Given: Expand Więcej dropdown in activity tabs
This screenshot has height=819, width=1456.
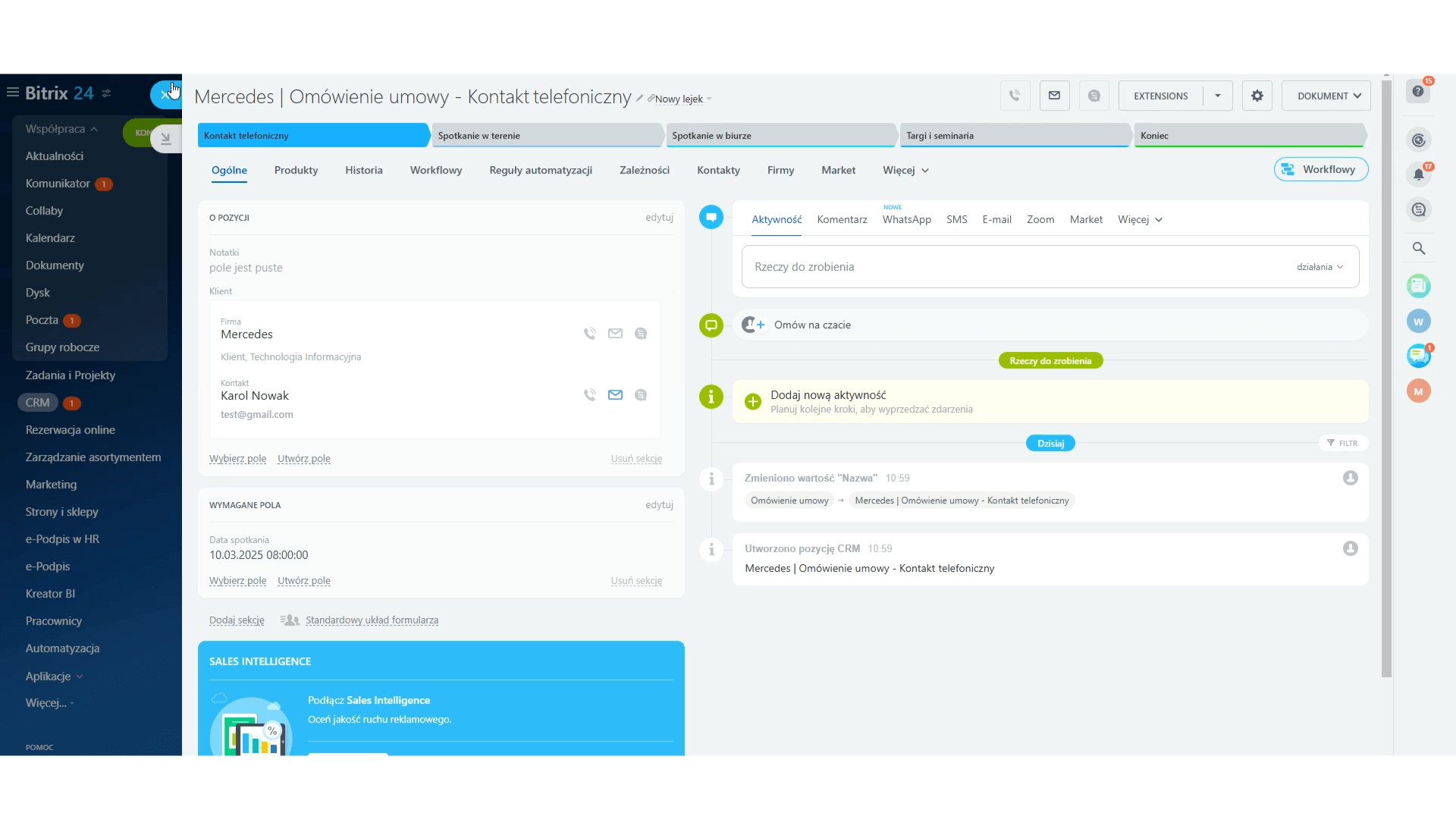Looking at the screenshot, I should [1140, 220].
